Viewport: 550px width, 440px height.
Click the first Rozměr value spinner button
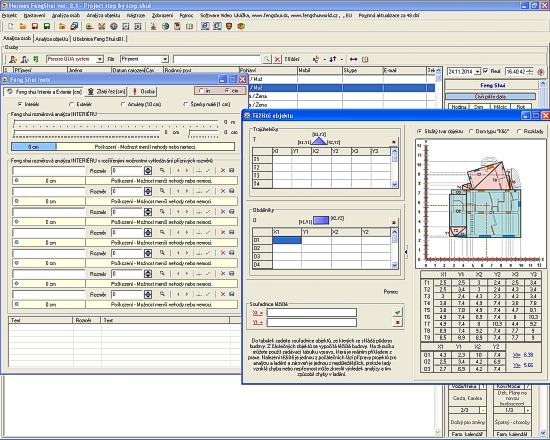(x=148, y=171)
